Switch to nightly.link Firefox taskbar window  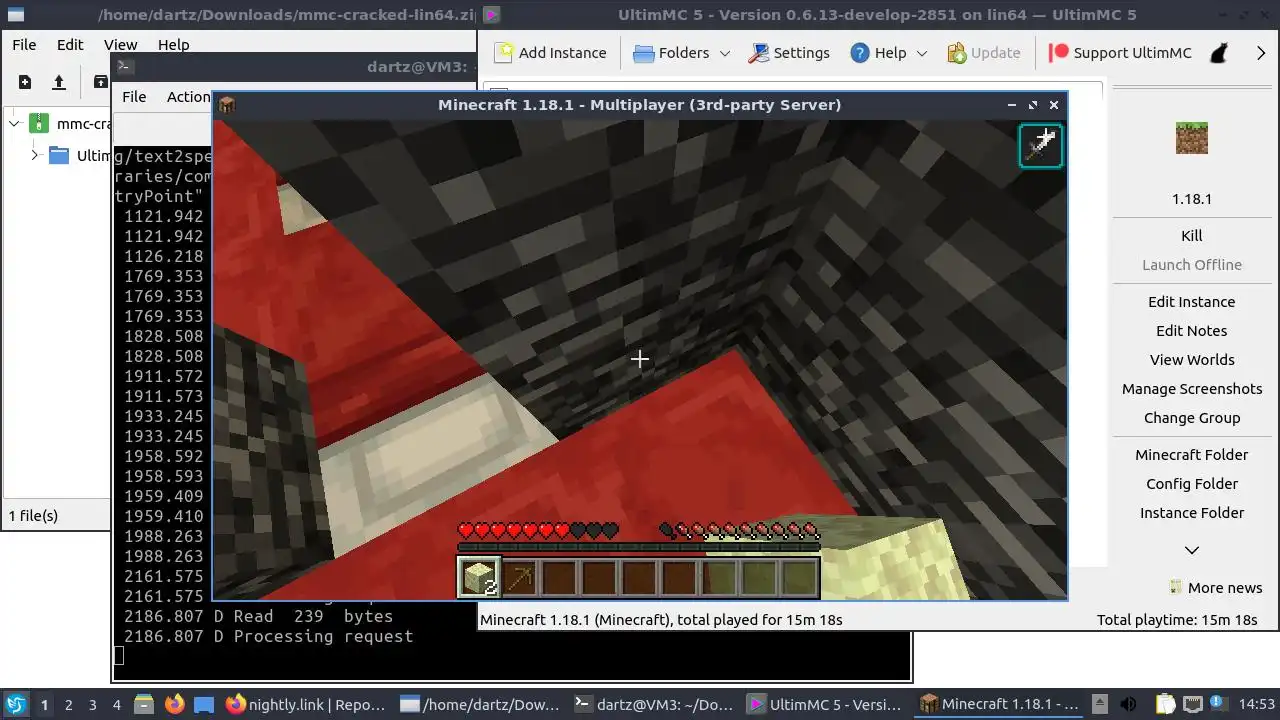click(x=307, y=704)
